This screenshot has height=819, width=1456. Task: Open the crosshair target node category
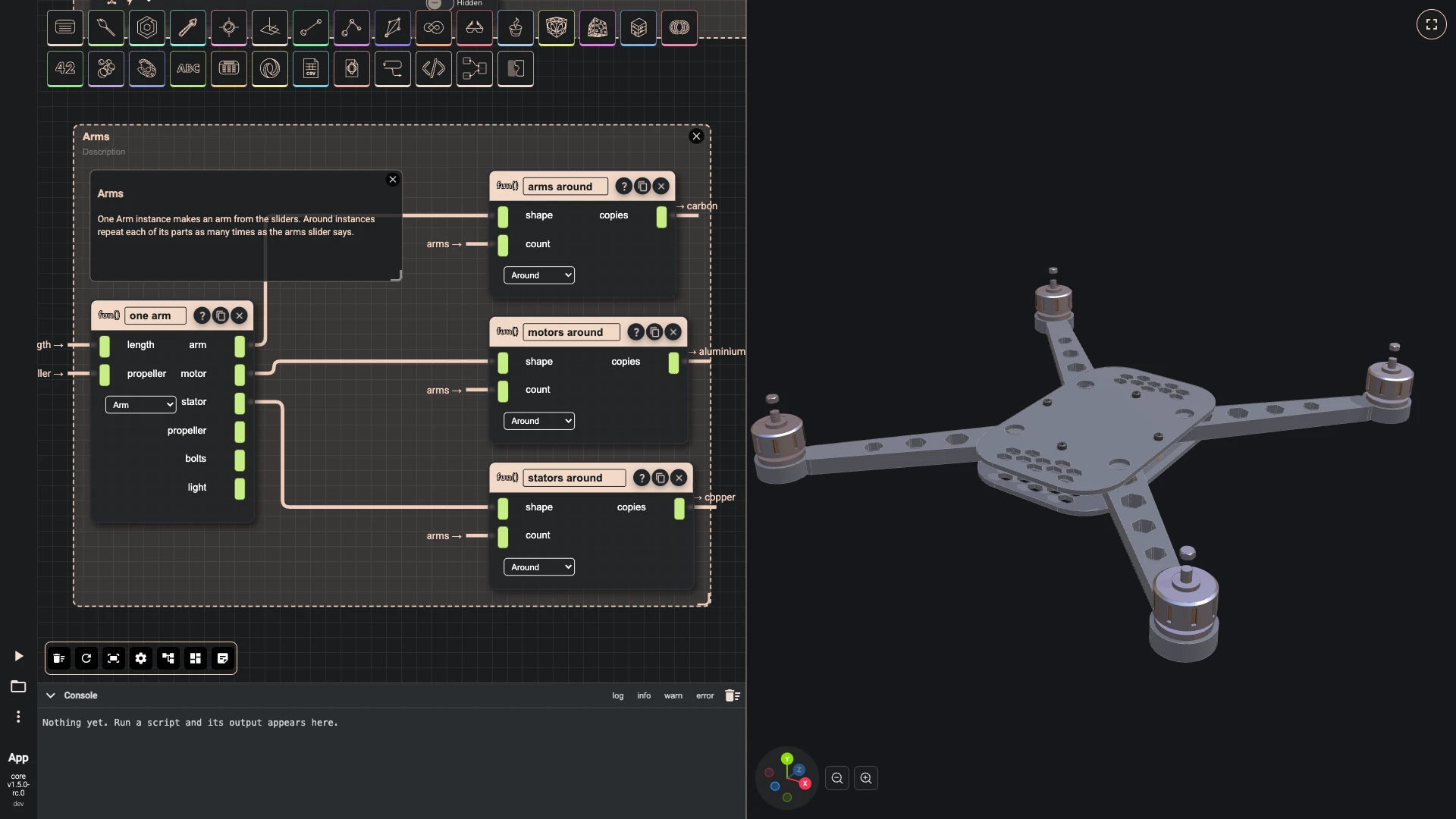[229, 28]
